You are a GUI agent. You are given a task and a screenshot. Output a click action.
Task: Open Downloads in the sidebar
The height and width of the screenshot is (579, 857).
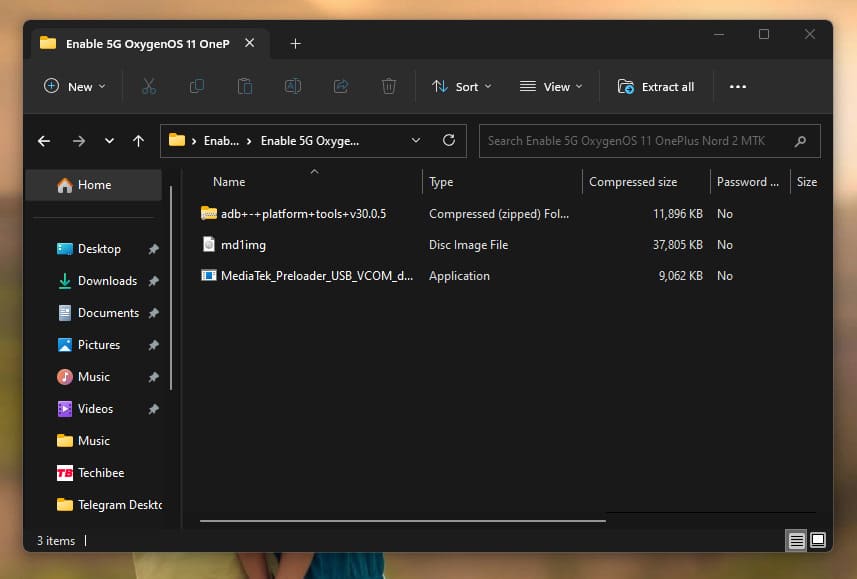point(107,280)
